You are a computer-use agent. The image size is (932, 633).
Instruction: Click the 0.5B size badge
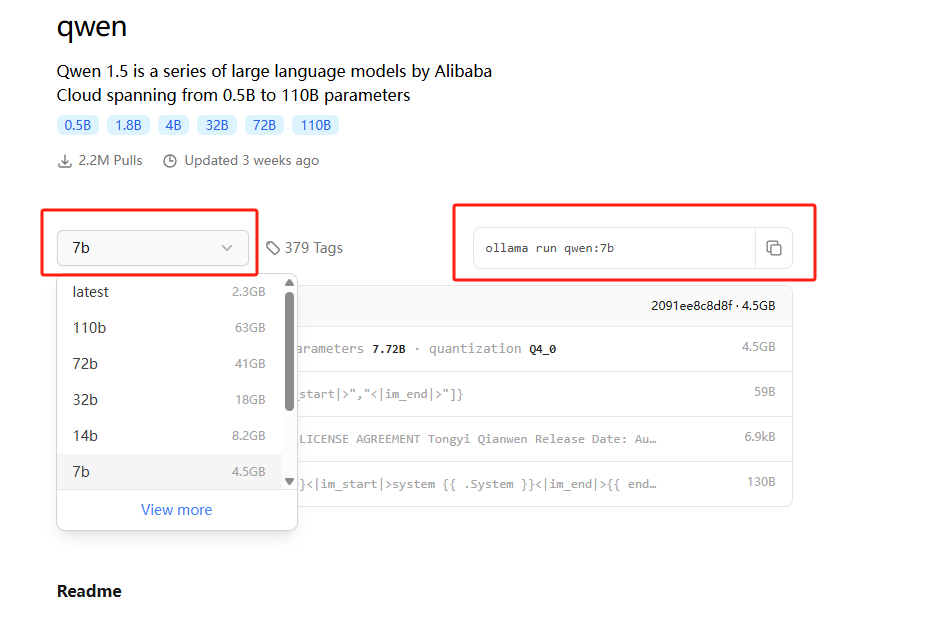click(78, 125)
